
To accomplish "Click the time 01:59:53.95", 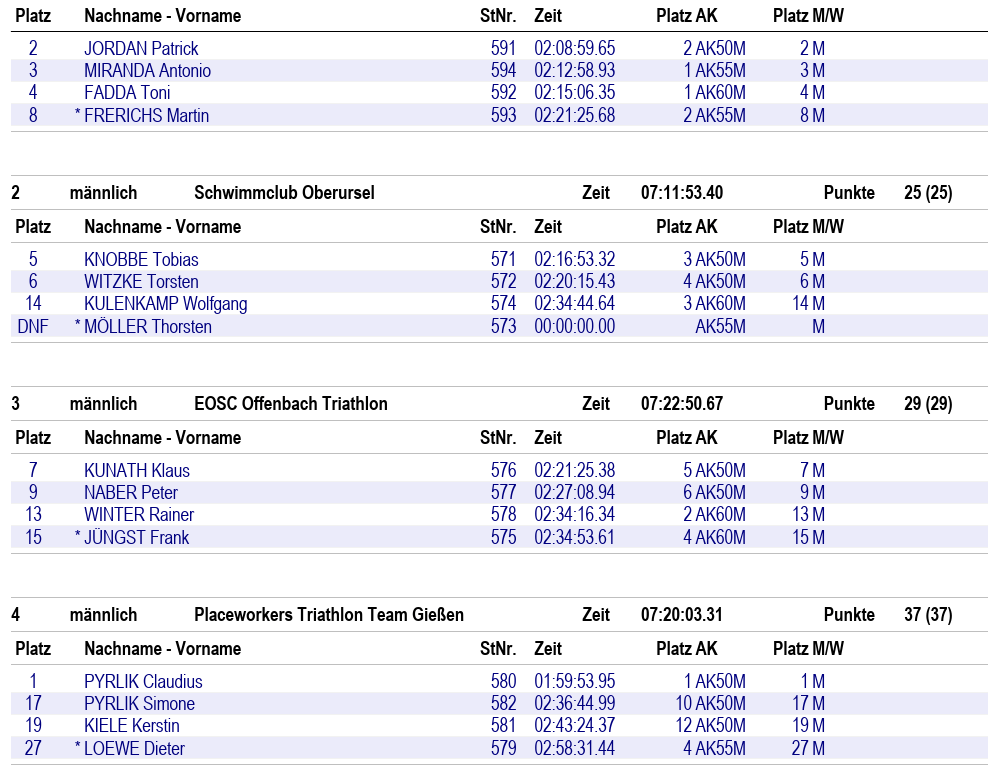I will pyautogui.click(x=574, y=682).
